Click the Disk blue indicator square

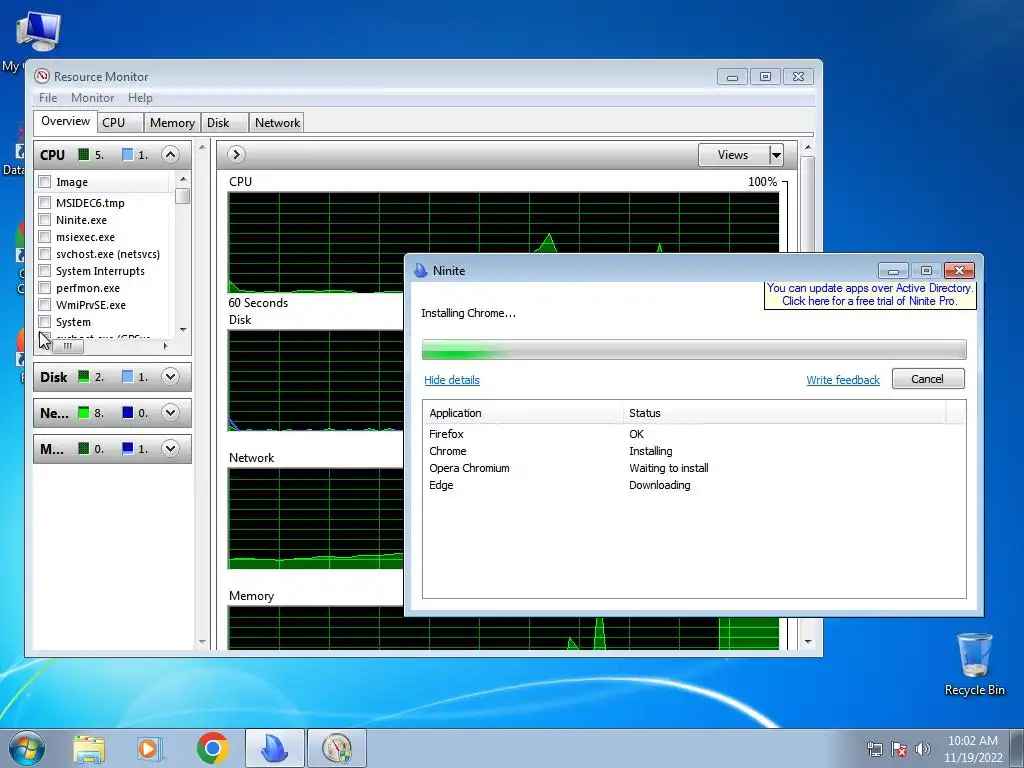click(x=127, y=377)
